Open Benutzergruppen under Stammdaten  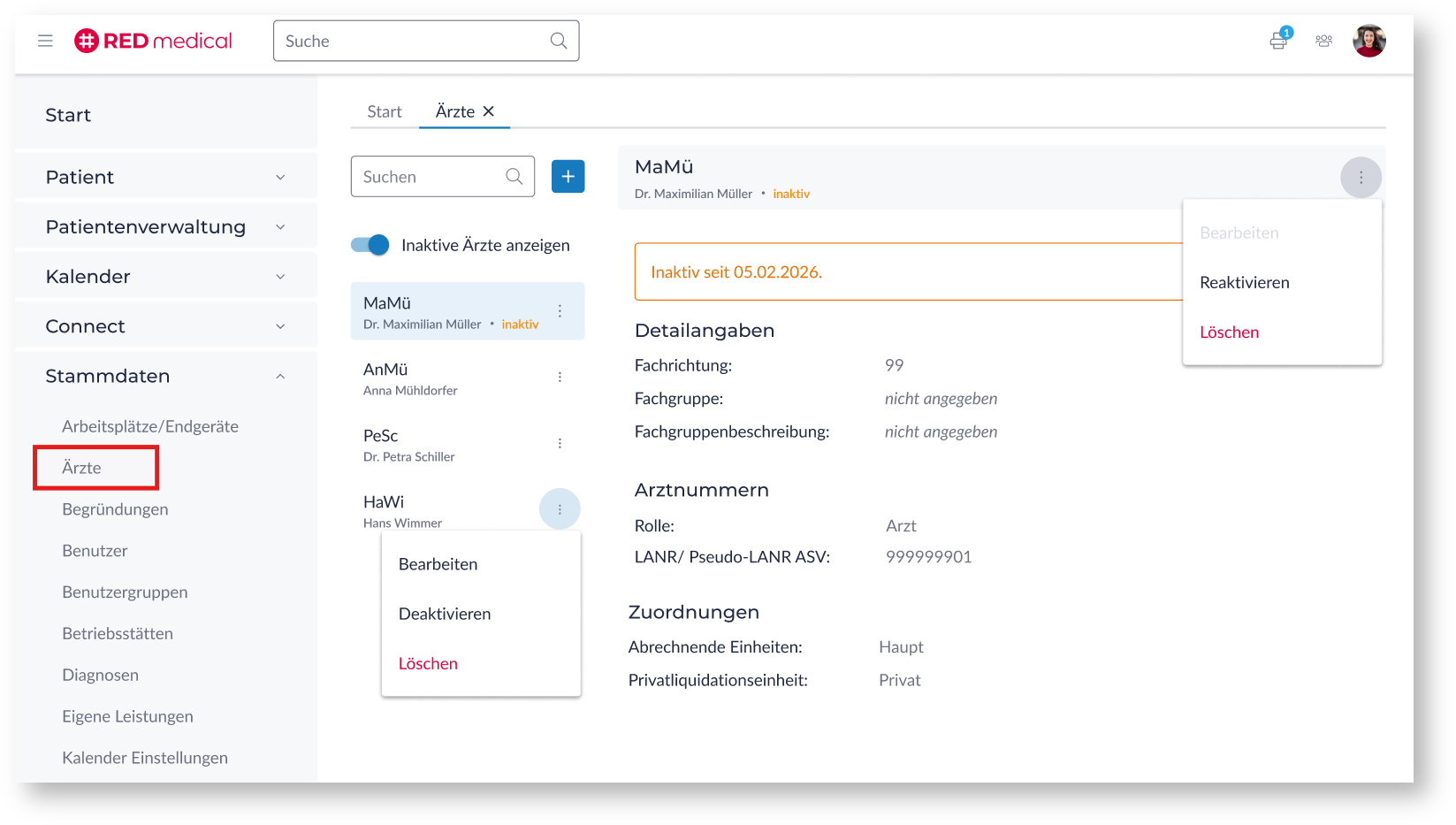[125, 592]
